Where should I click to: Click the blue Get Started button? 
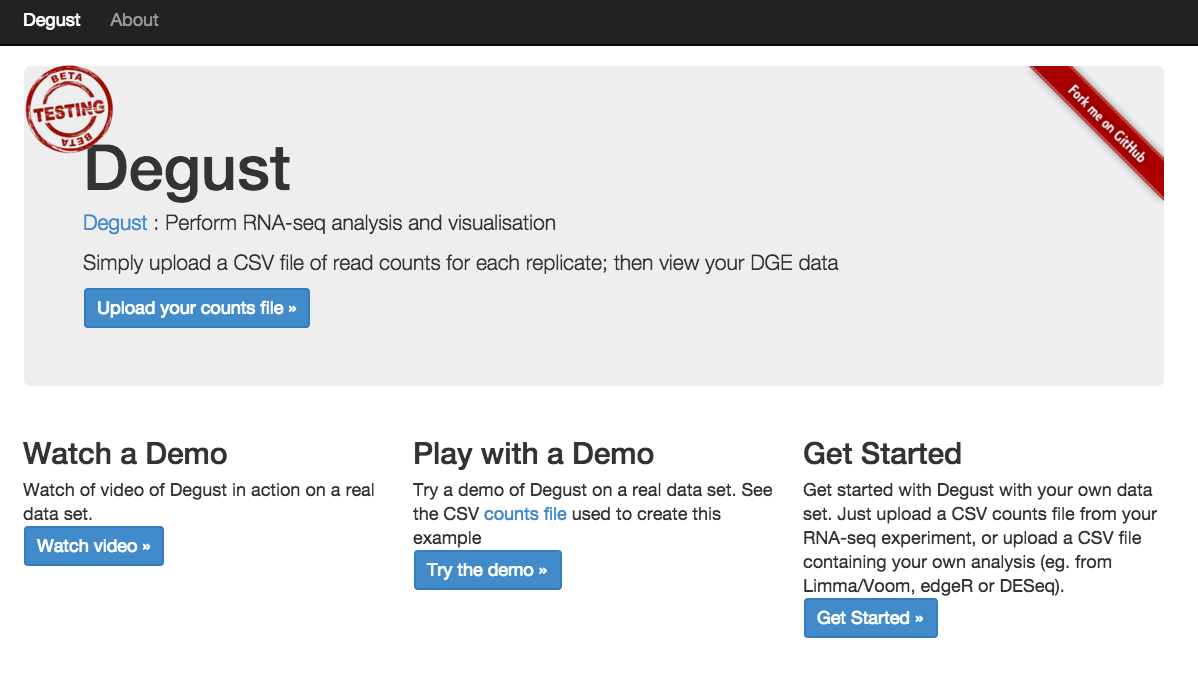tap(870, 618)
